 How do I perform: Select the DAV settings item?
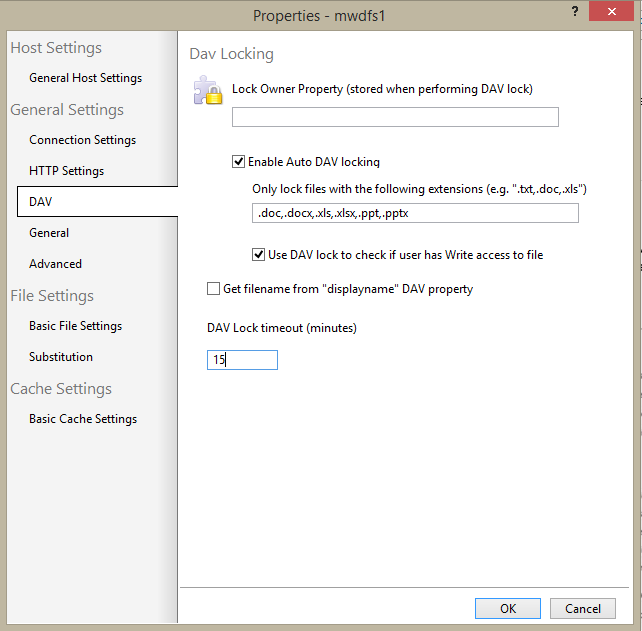(41, 202)
